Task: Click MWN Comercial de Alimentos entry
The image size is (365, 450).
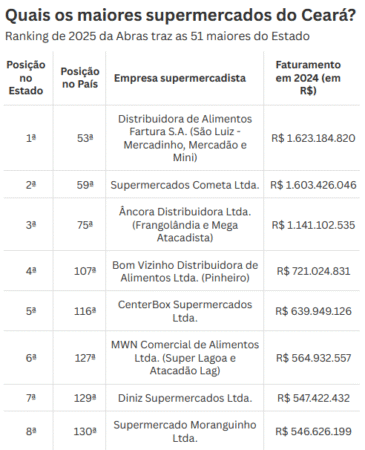Action: 185,358
